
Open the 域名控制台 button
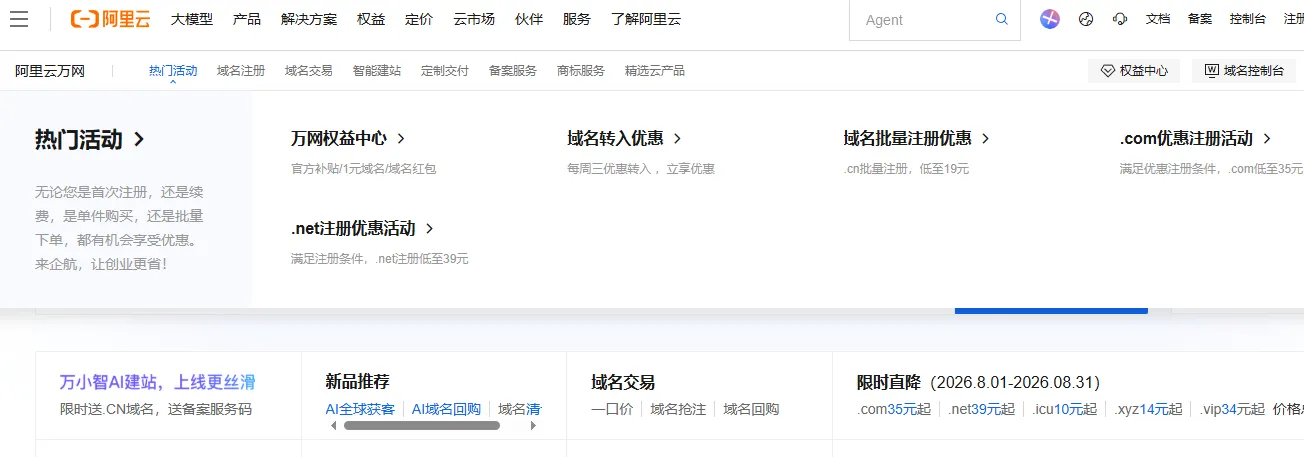[1245, 71]
